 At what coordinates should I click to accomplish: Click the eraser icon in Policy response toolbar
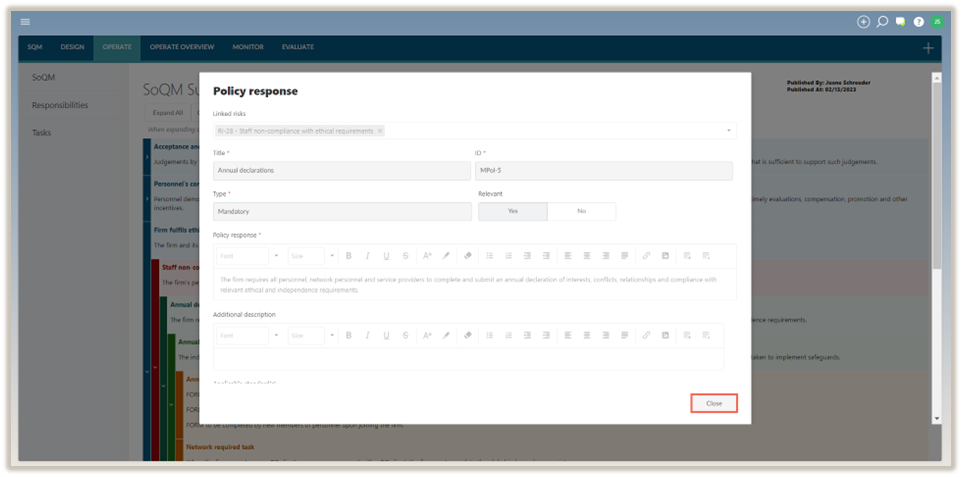point(468,255)
